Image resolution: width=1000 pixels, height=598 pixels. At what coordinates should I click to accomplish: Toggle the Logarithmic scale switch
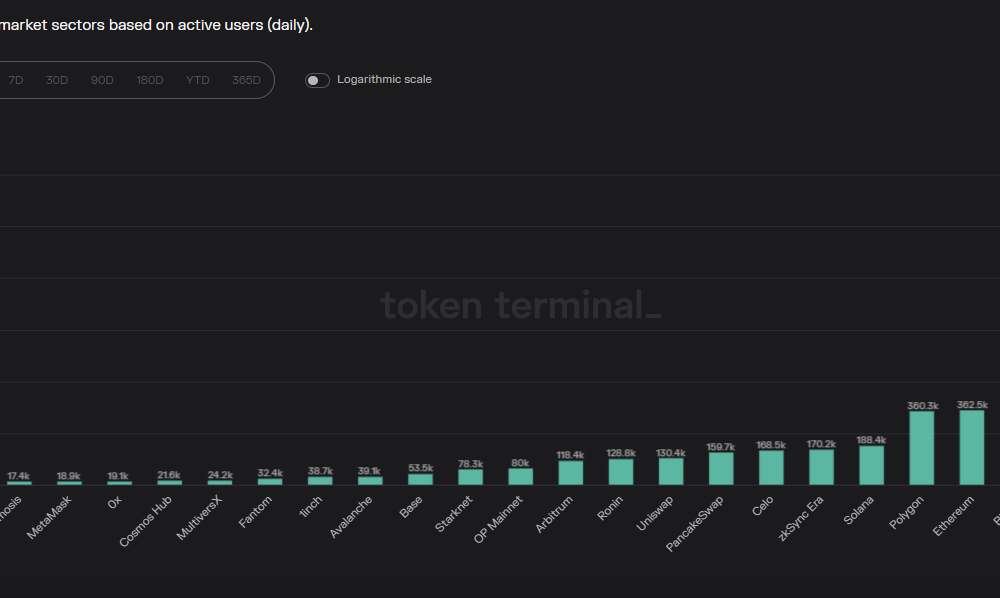317,80
